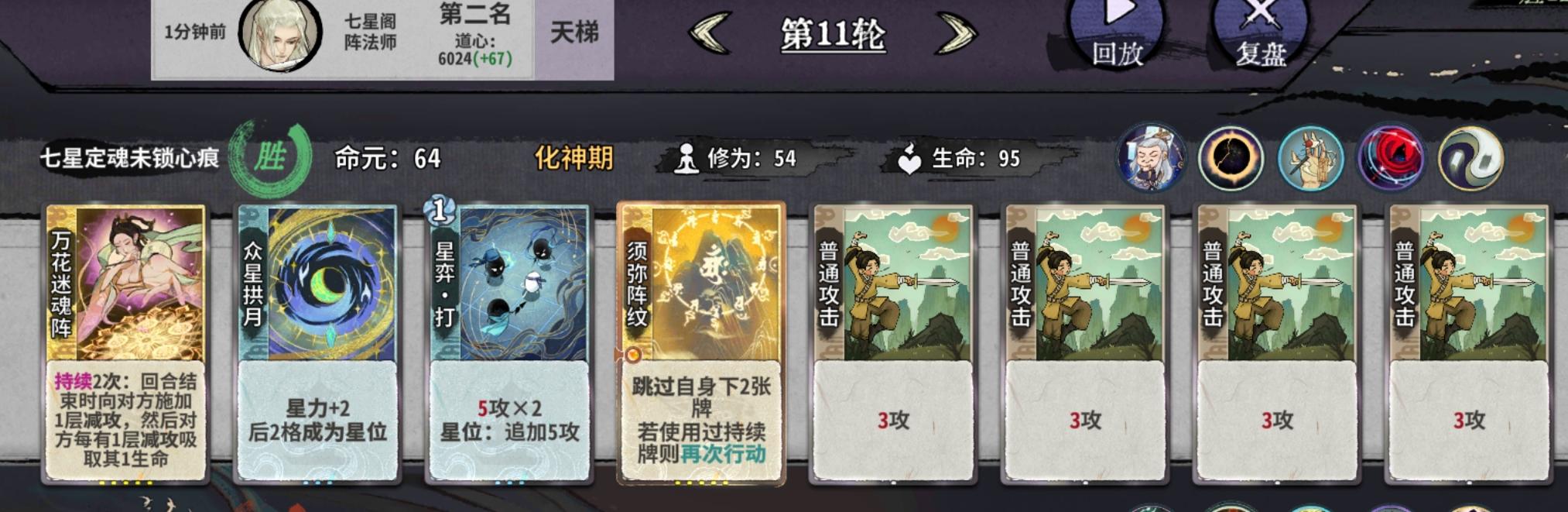The height and width of the screenshot is (512, 1568).
Task: Select the golden 须弥阵纹 card
Action: [x=701, y=343]
